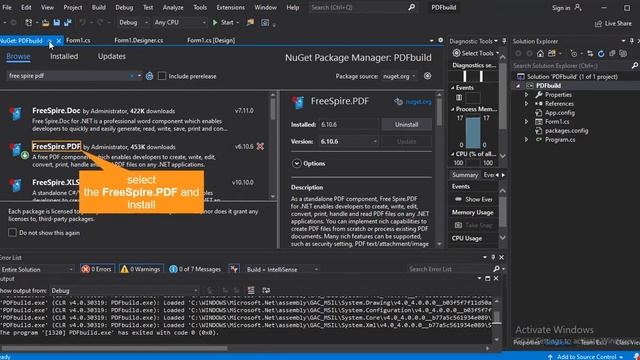Image resolution: width=640 pixels, height=360 pixels.
Task: Click Switch Views icon in Solution Explorer
Action: point(552,53)
